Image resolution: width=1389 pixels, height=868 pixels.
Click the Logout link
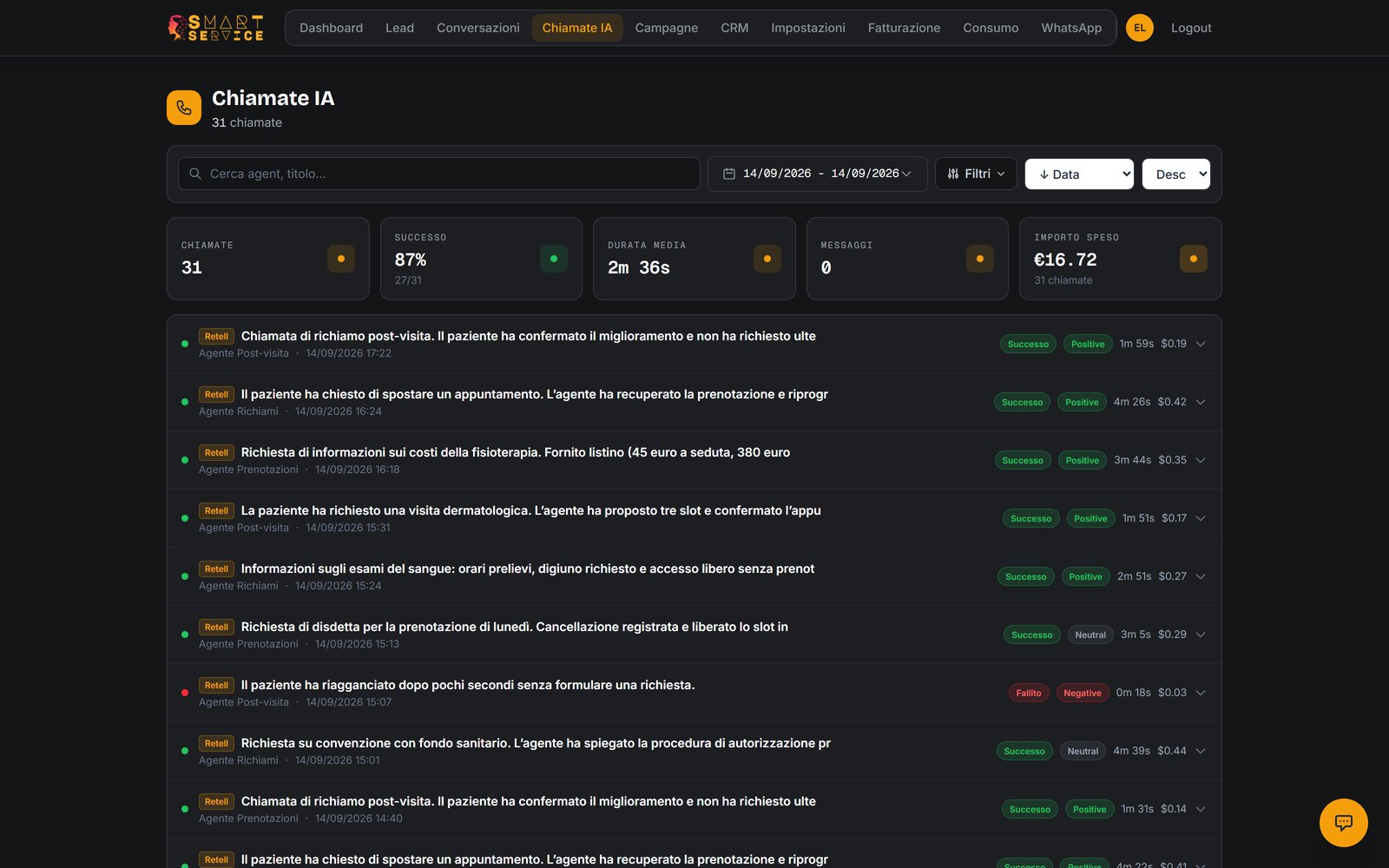pyautogui.click(x=1191, y=28)
